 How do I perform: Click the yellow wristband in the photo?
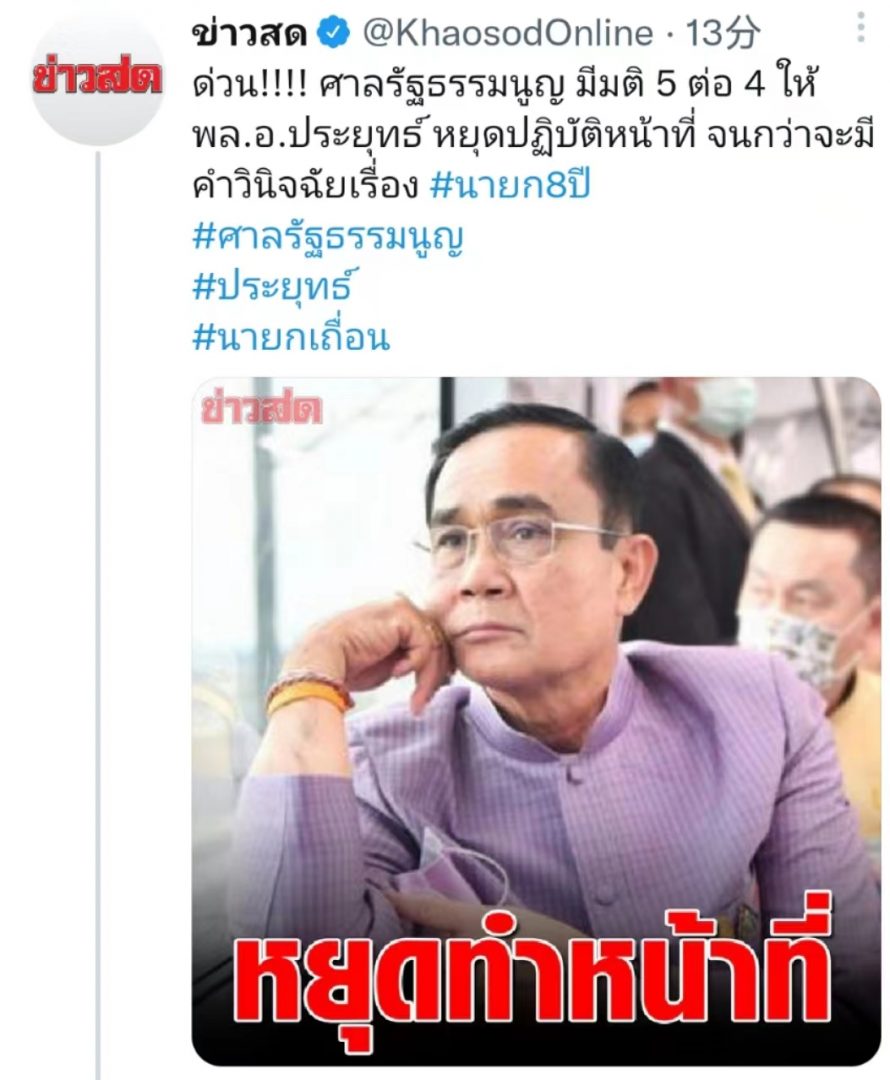pos(307,697)
